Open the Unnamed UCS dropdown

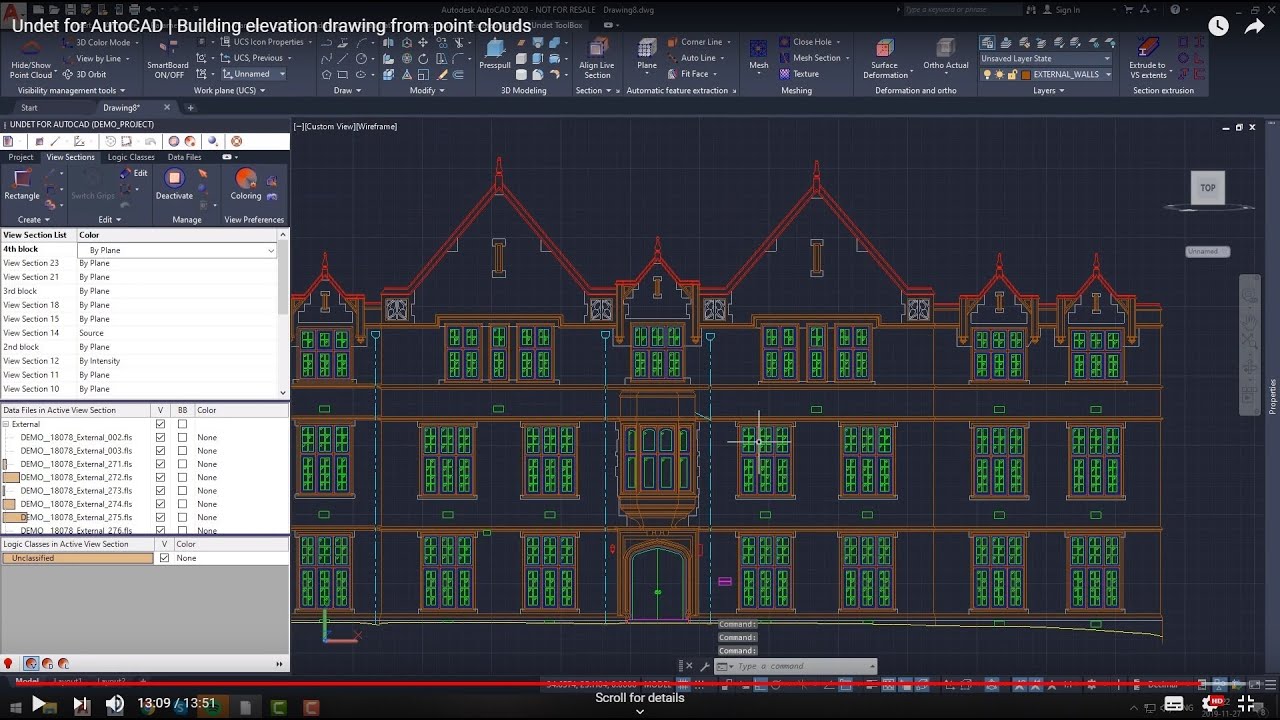point(253,74)
